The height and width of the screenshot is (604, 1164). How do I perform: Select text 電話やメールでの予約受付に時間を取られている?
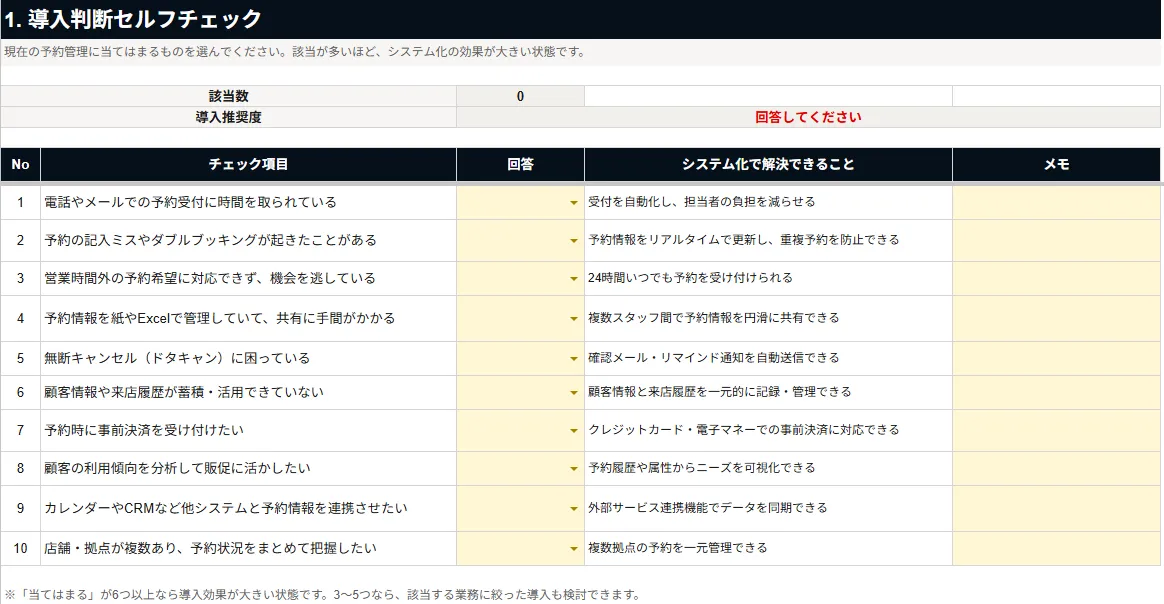click(190, 203)
